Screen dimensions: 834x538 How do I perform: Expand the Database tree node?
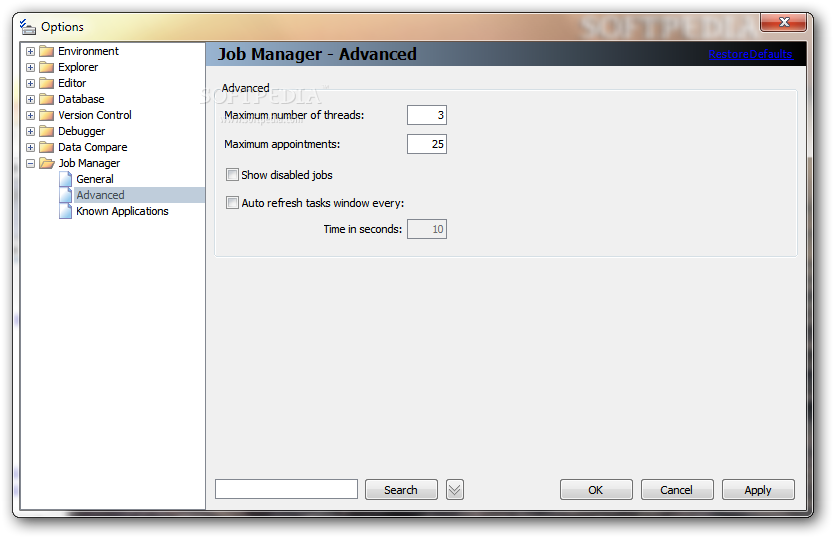[30, 100]
